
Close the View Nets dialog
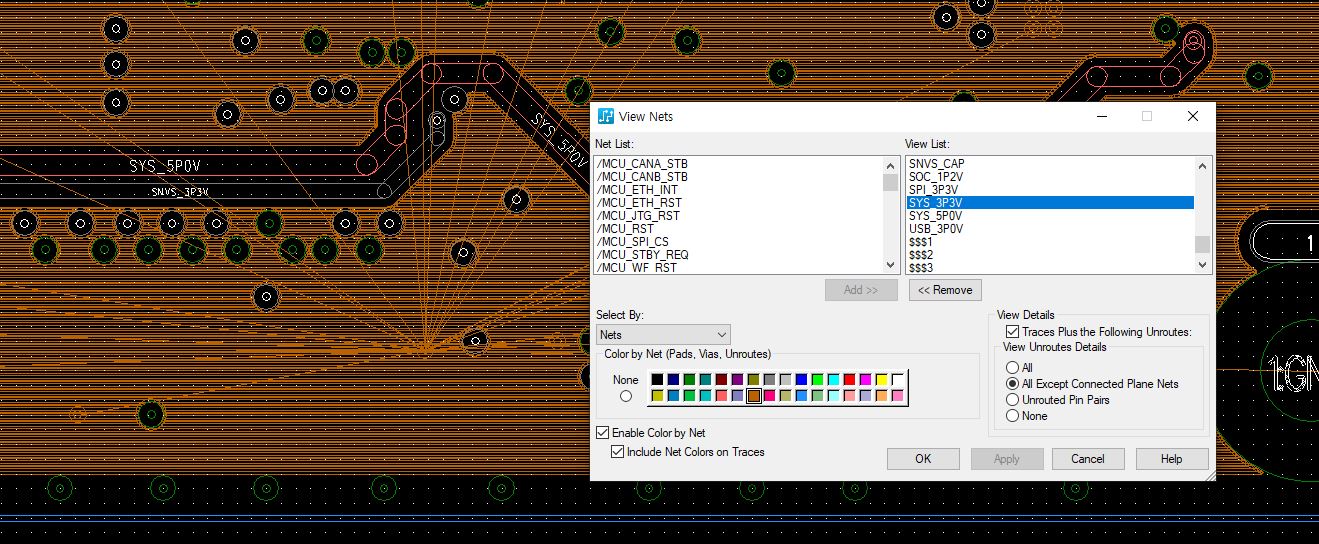[x=1192, y=117]
